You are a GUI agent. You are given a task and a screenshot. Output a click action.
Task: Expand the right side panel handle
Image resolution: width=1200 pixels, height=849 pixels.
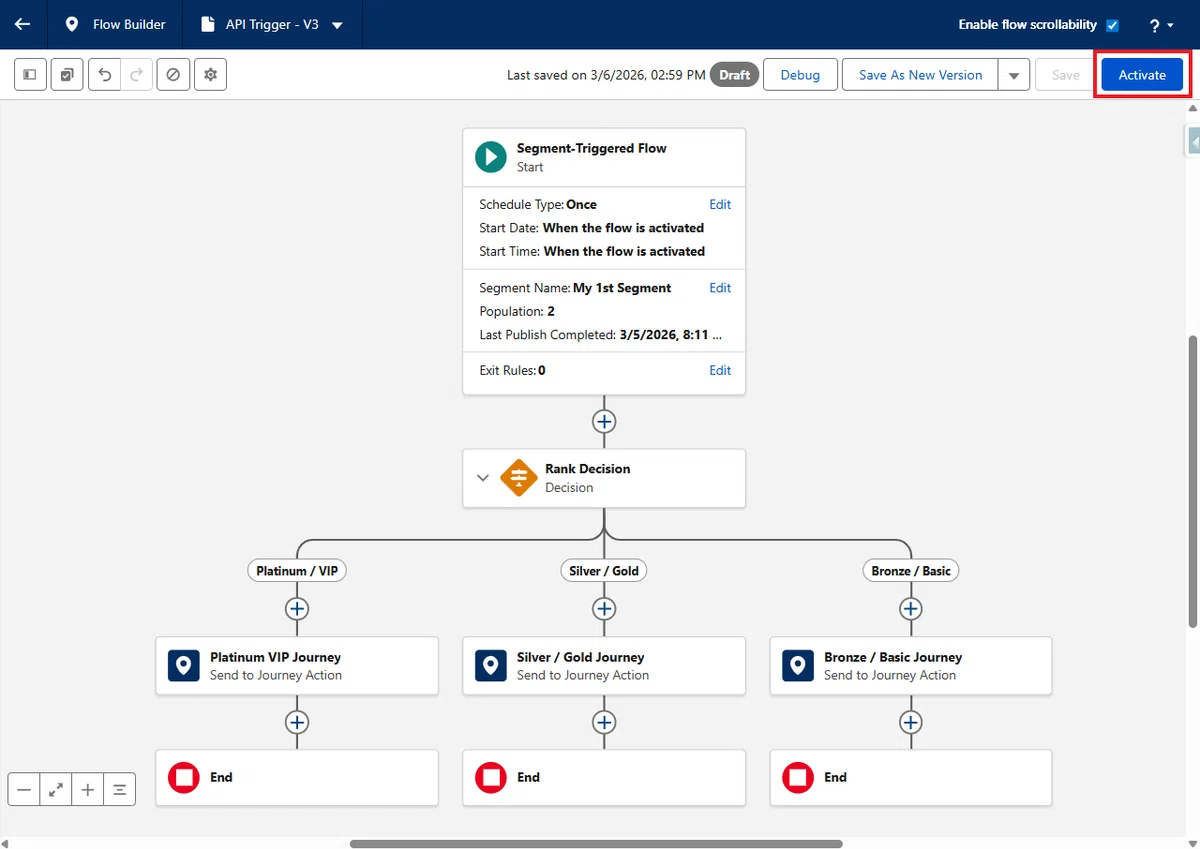1192,141
